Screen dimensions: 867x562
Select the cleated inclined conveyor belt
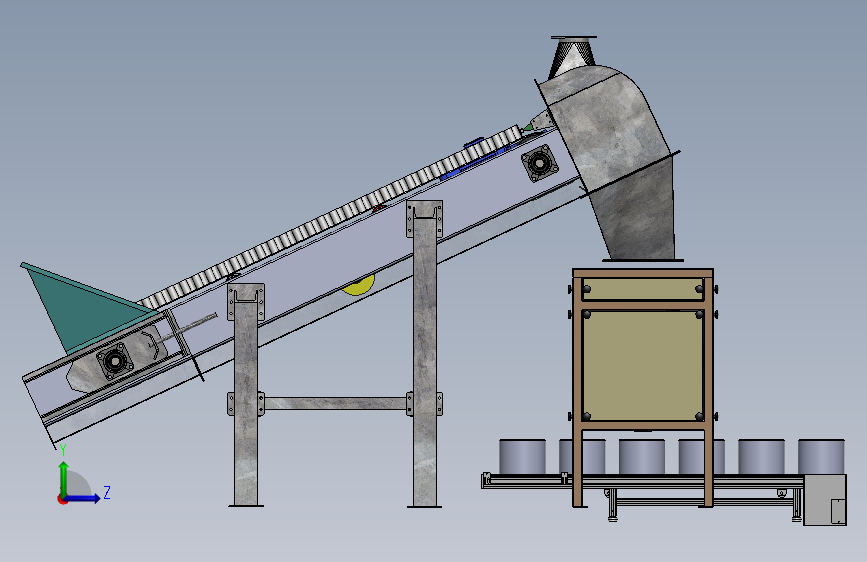pyautogui.click(x=332, y=217)
